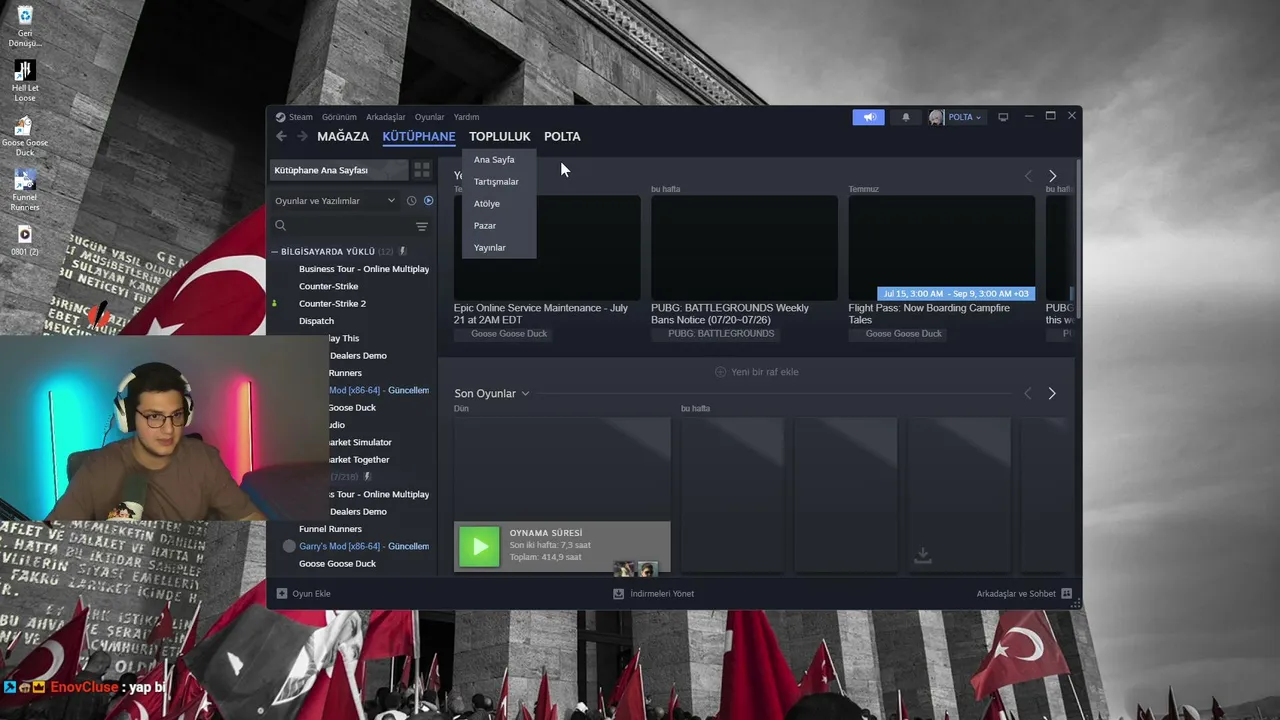Image resolution: width=1280 pixels, height=720 pixels.
Task: Select Counter-Strike 2 in the library list
Action: pyautogui.click(x=332, y=304)
